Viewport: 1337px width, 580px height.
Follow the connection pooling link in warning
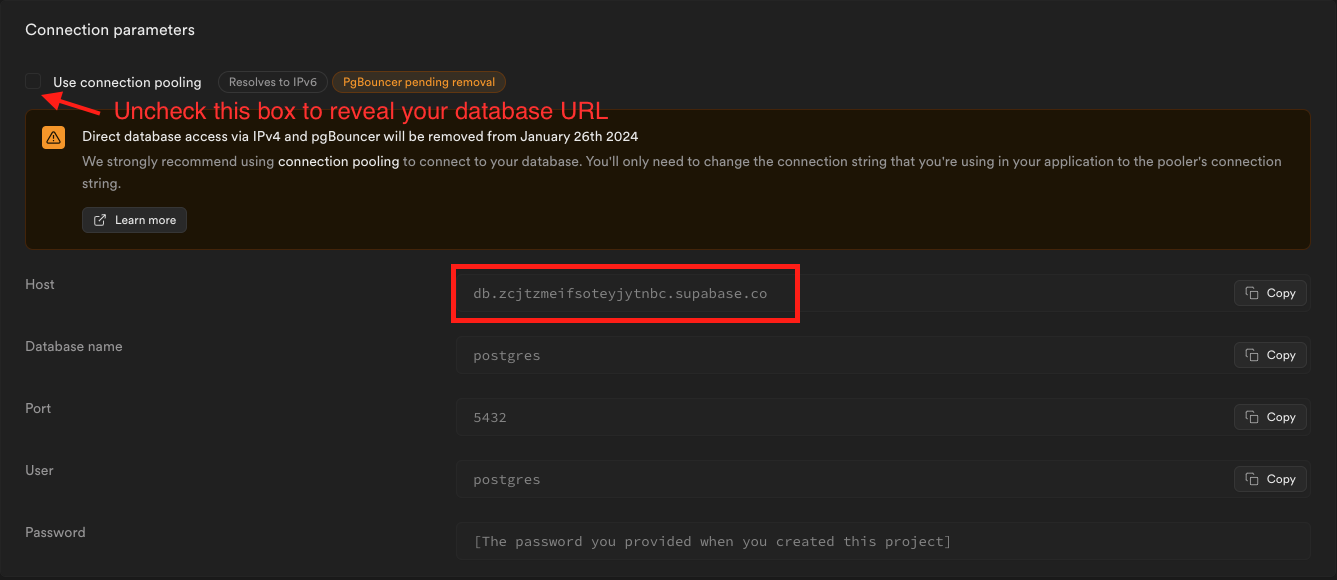point(338,161)
